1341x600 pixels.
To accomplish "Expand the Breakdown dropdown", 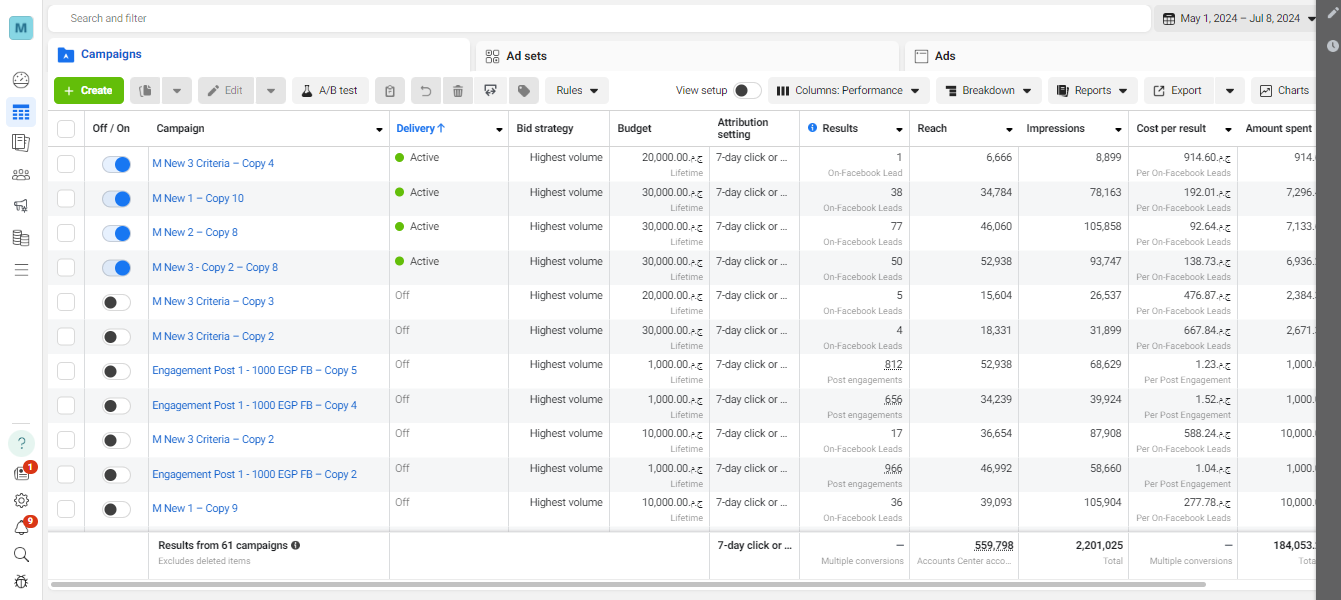I will point(988,91).
